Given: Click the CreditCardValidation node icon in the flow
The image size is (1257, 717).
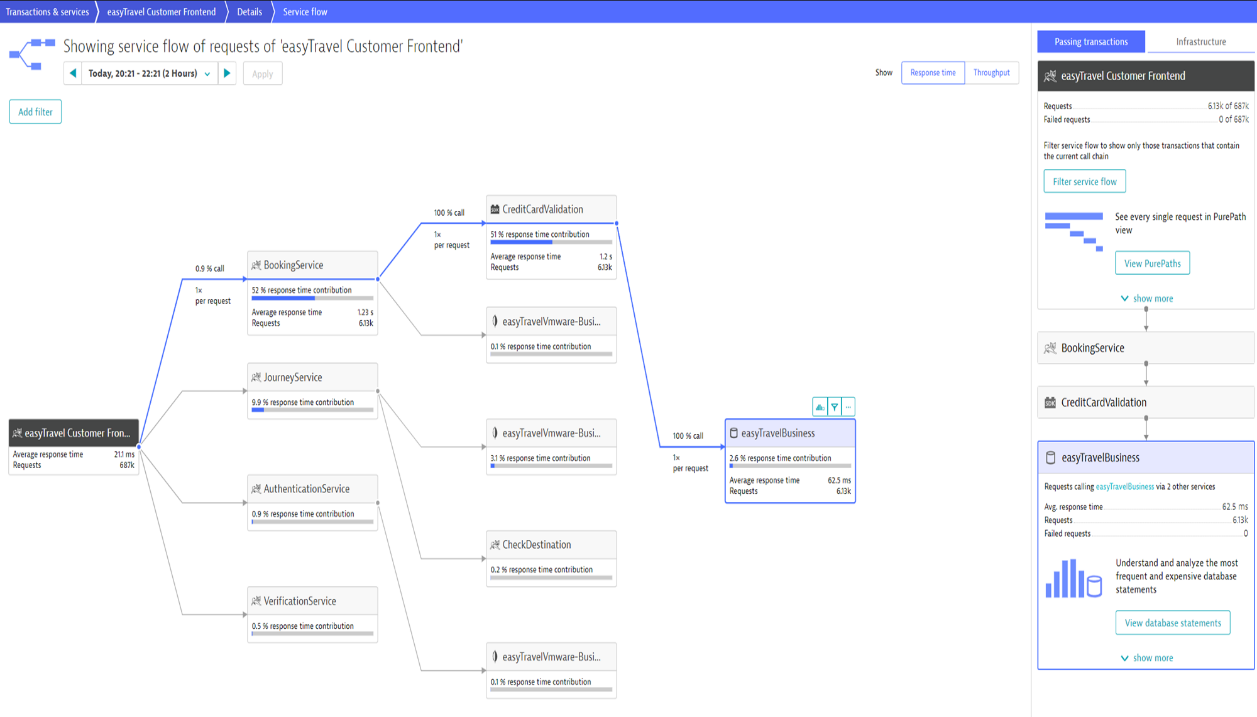Looking at the screenshot, I should pyautogui.click(x=495, y=209).
